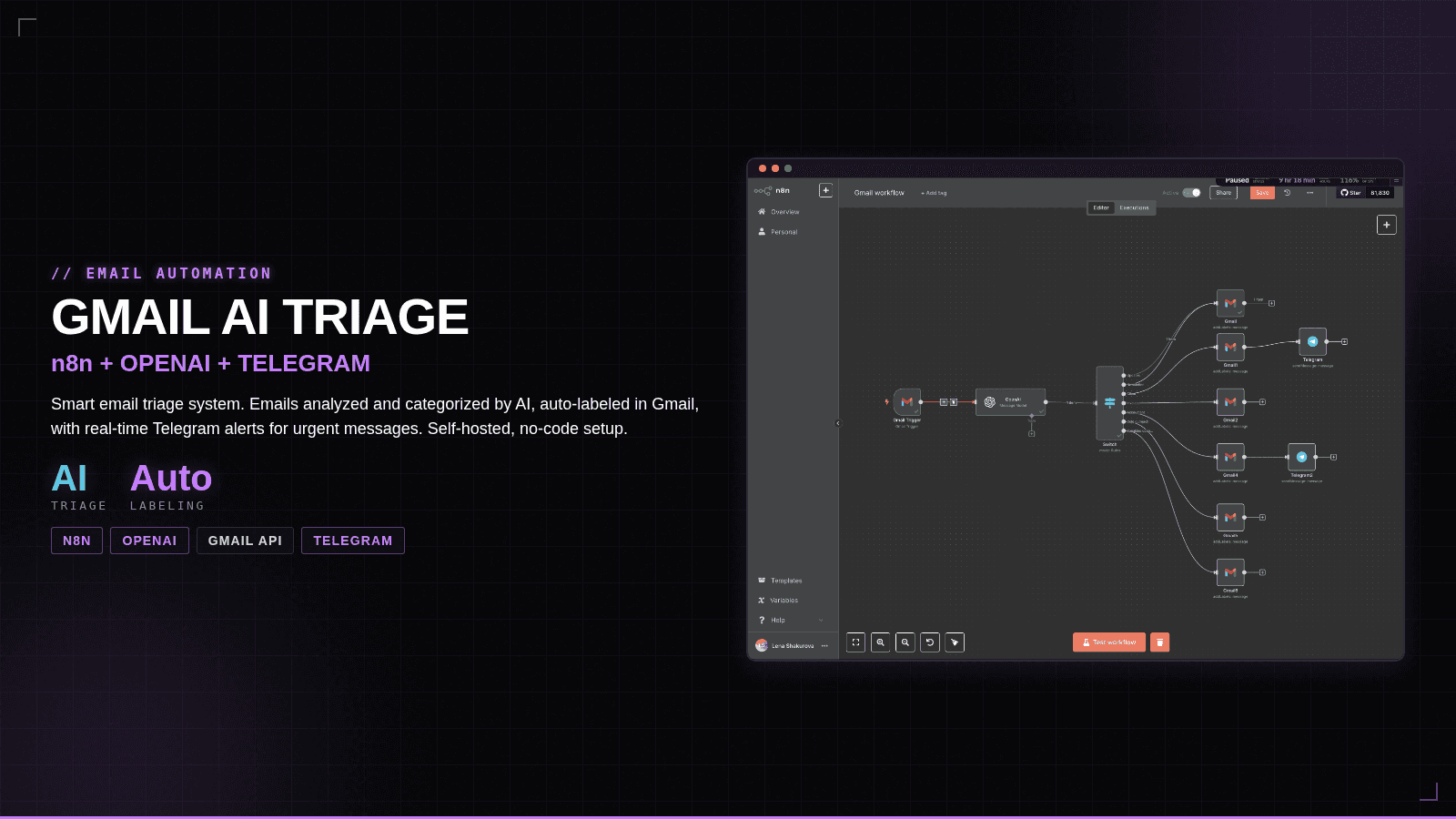Click the Telegram2 node icon

click(x=1301, y=457)
